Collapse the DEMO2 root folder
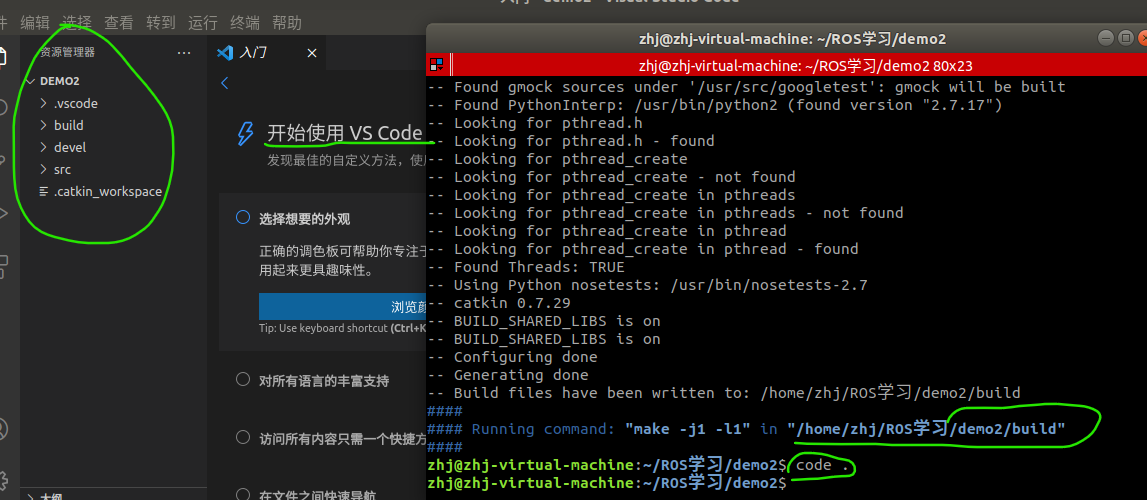 [x=29, y=81]
